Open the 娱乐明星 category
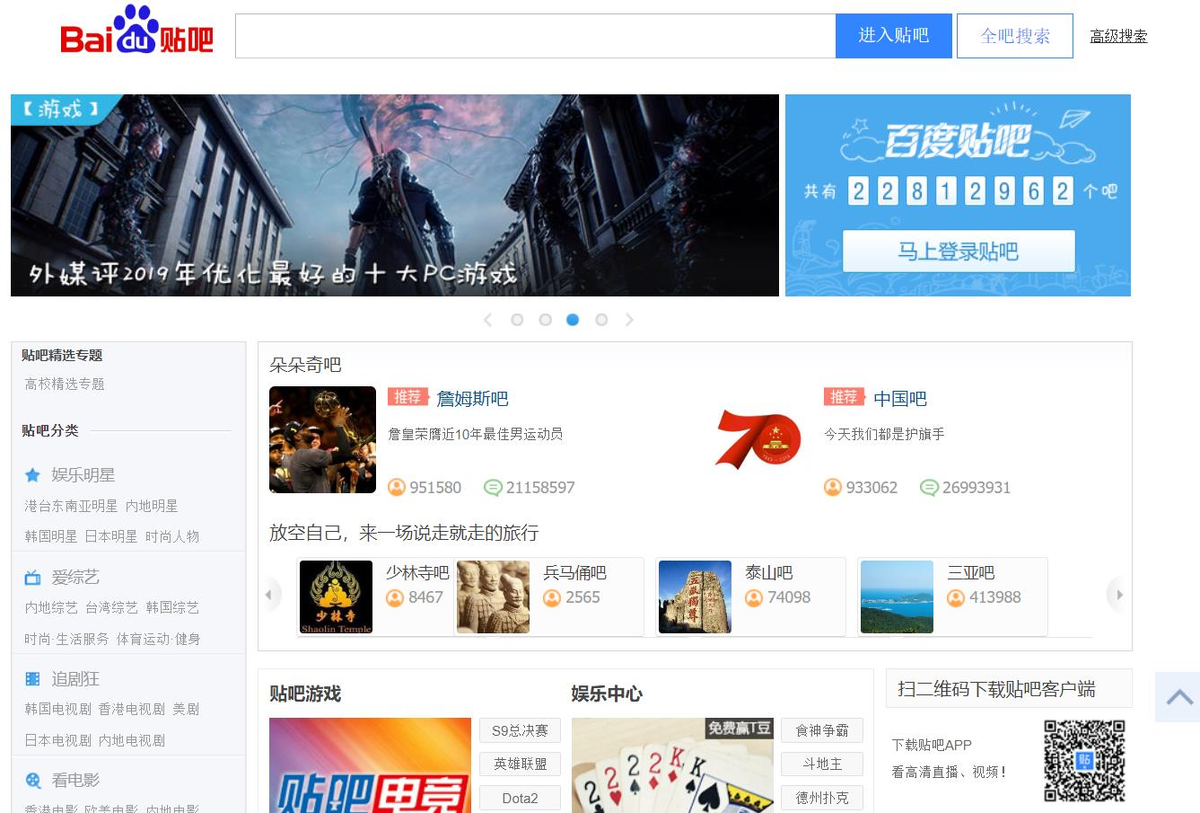 [x=84, y=475]
